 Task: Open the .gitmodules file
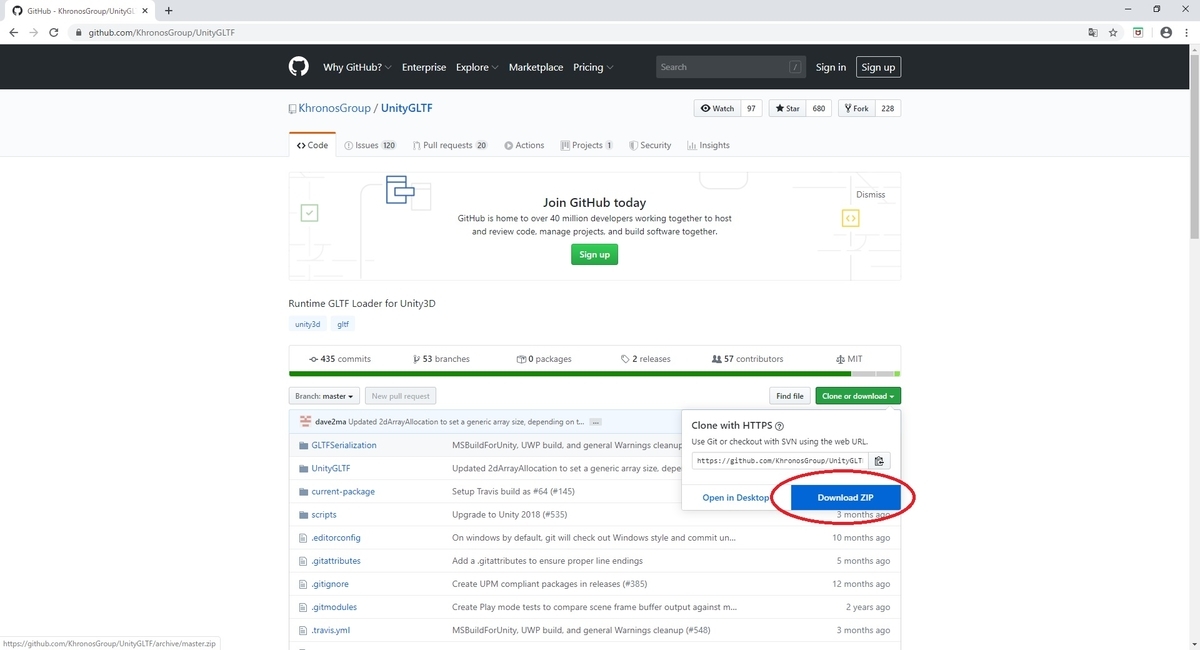334,607
